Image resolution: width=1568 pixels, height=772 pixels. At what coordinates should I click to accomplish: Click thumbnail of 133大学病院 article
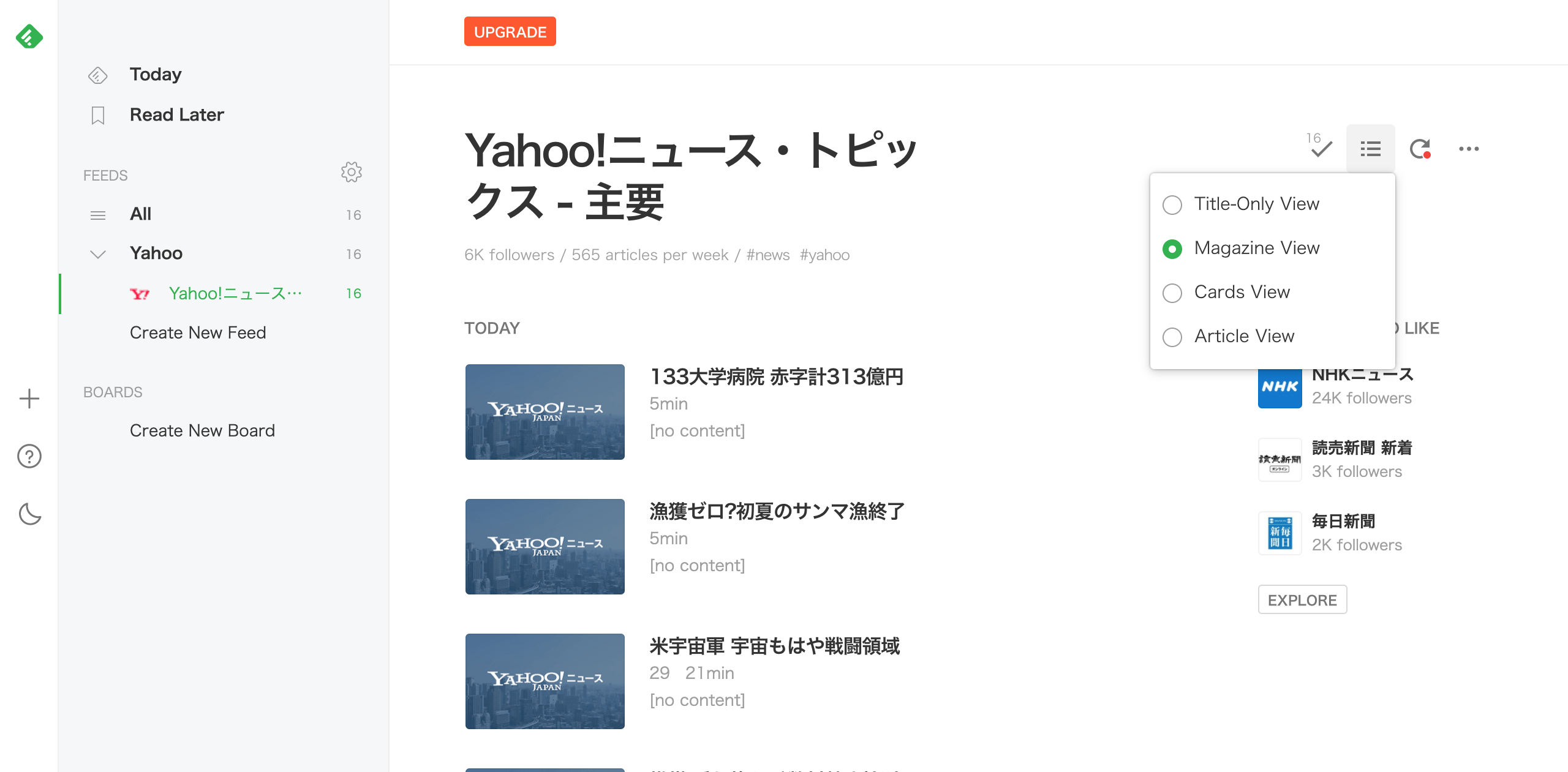point(545,412)
